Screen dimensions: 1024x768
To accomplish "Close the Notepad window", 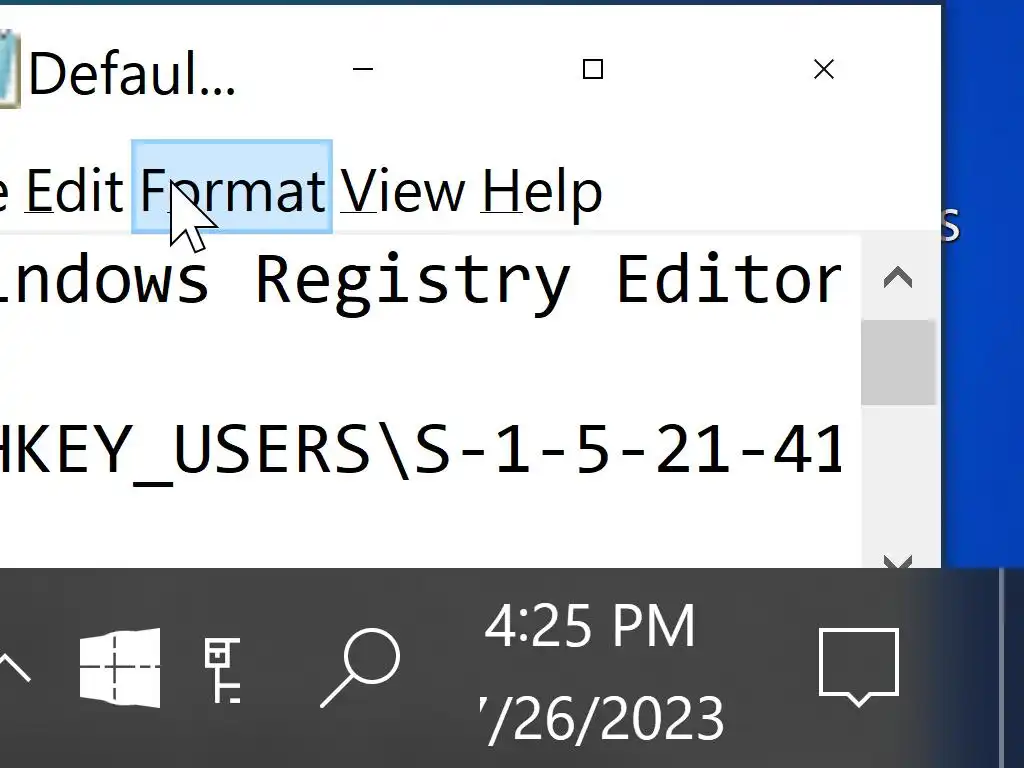I will [824, 69].
